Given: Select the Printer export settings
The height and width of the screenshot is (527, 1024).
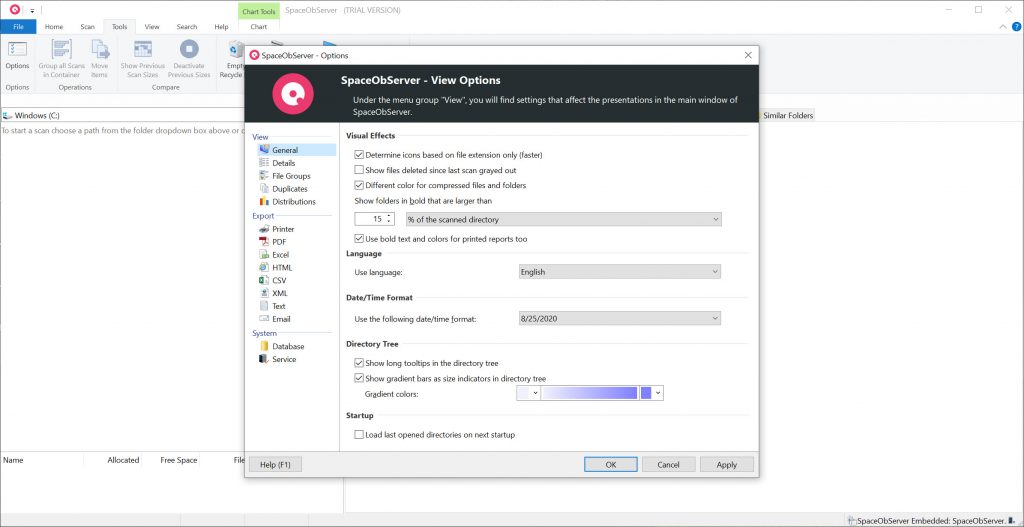Looking at the screenshot, I should tap(283, 229).
